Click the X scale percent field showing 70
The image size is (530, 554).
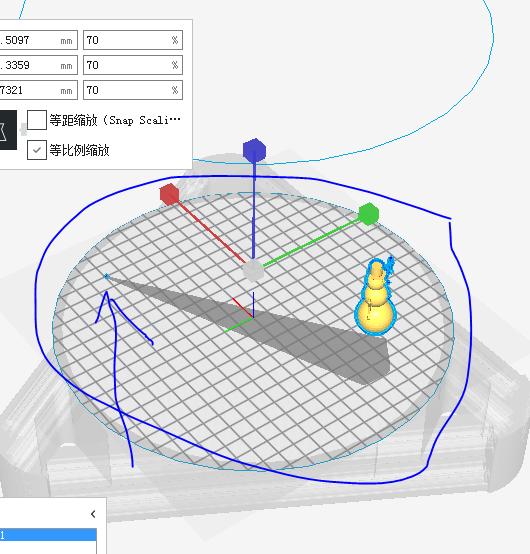[x=133, y=40]
